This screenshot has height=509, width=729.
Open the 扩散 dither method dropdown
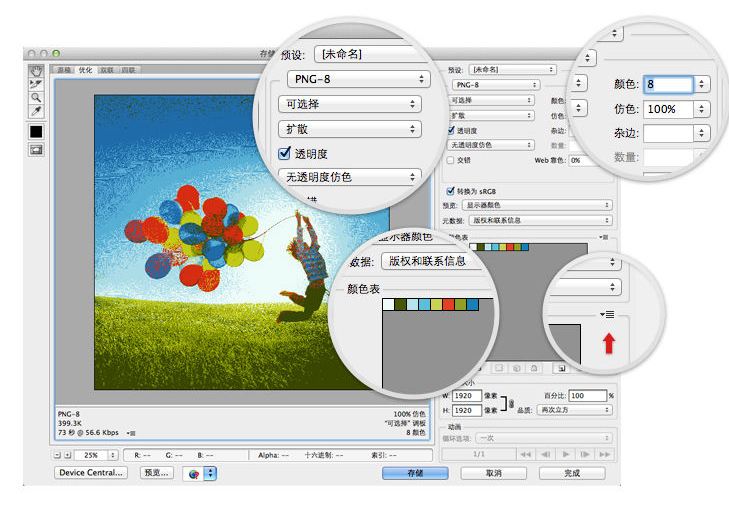491,115
